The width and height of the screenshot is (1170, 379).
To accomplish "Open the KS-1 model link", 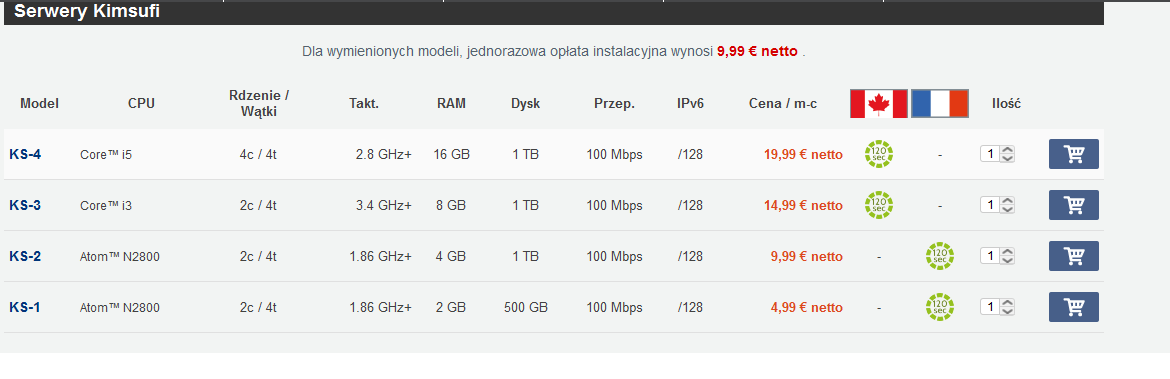I will click(x=25, y=307).
